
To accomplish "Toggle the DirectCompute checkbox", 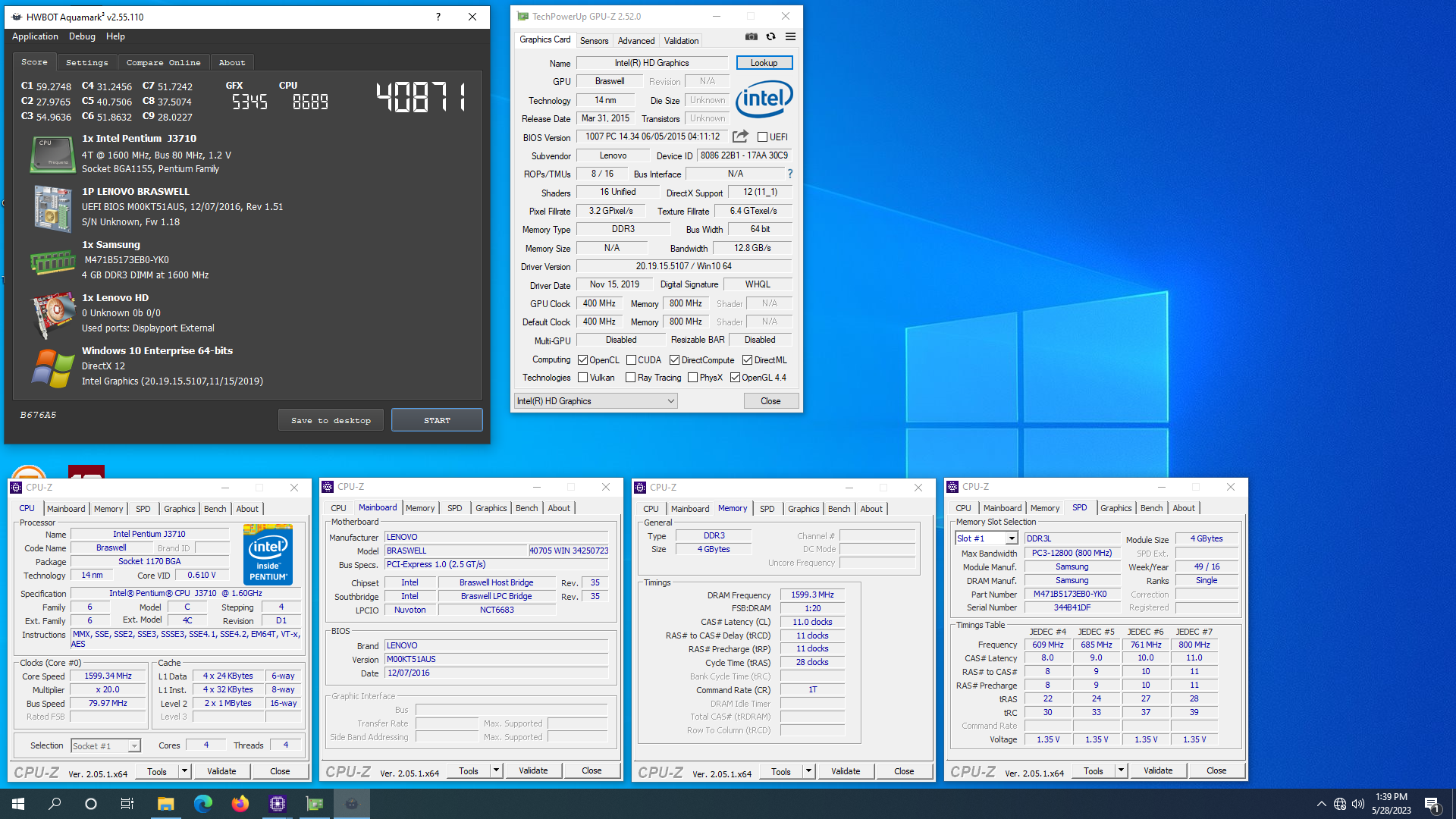I will click(x=674, y=360).
